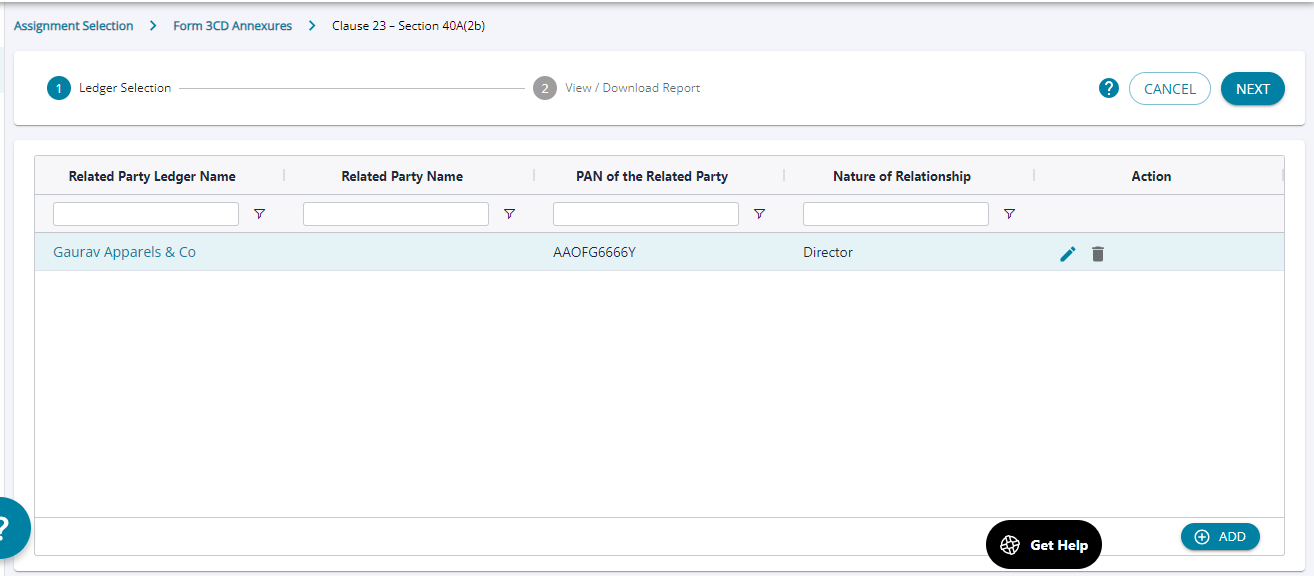Click the blue help question mark icon

tap(1108, 88)
